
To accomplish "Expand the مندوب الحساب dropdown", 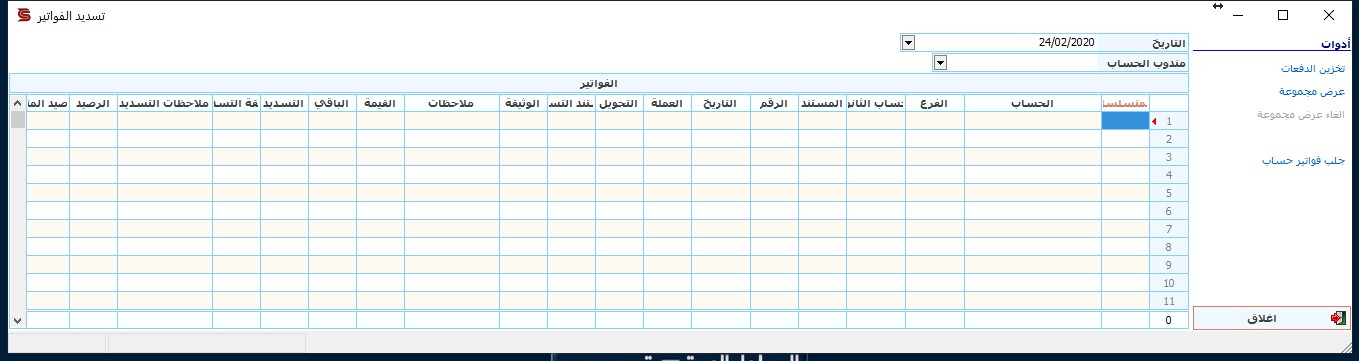I will [940, 63].
